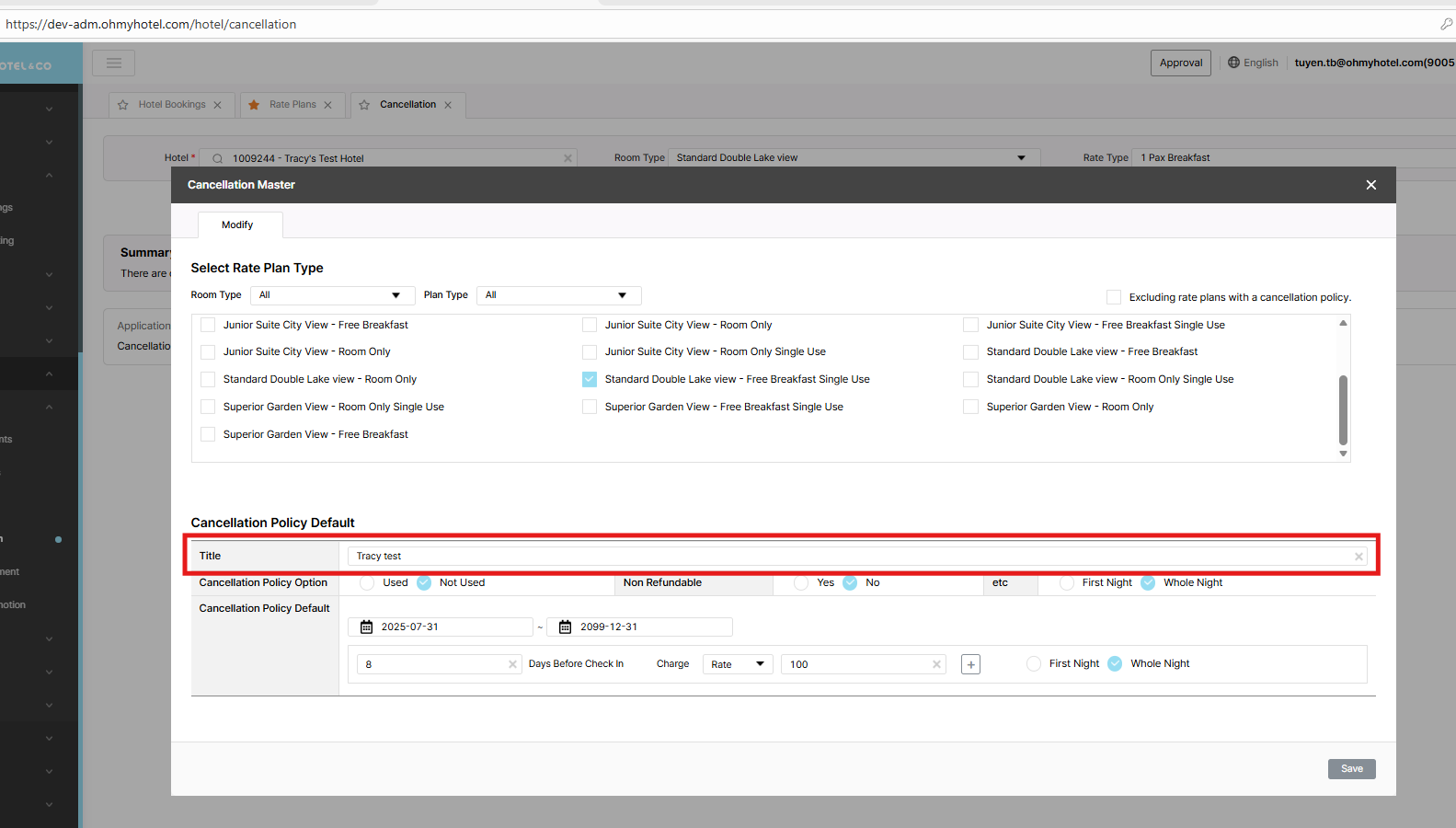1456x828 pixels.
Task: Click the globe language icon
Action: click(1233, 63)
